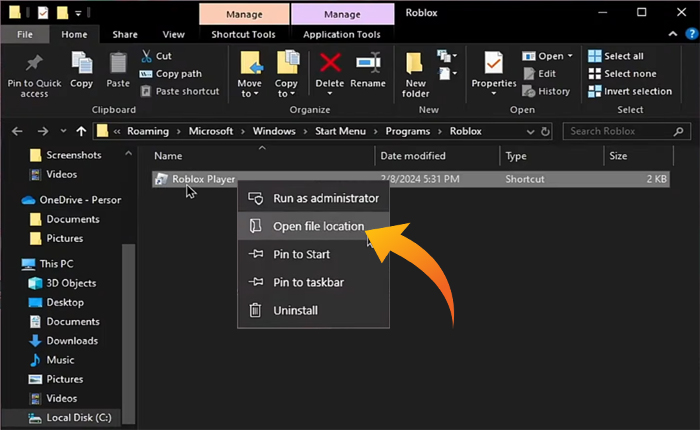This screenshot has width=700, height=430.
Task: Click Edit in the ribbon
Action: tap(540, 74)
